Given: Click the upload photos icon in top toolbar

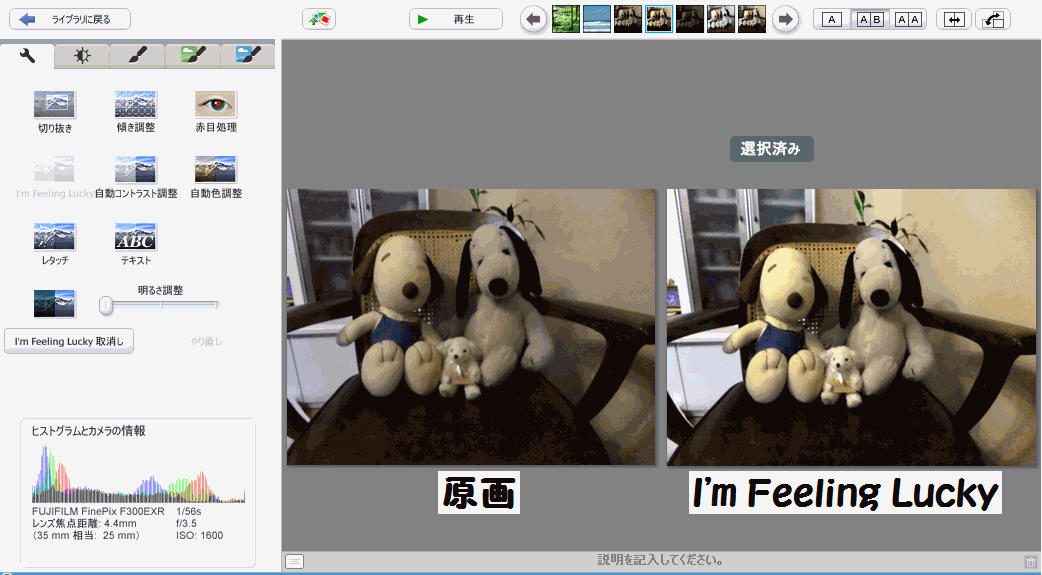Looking at the screenshot, I should (x=319, y=19).
